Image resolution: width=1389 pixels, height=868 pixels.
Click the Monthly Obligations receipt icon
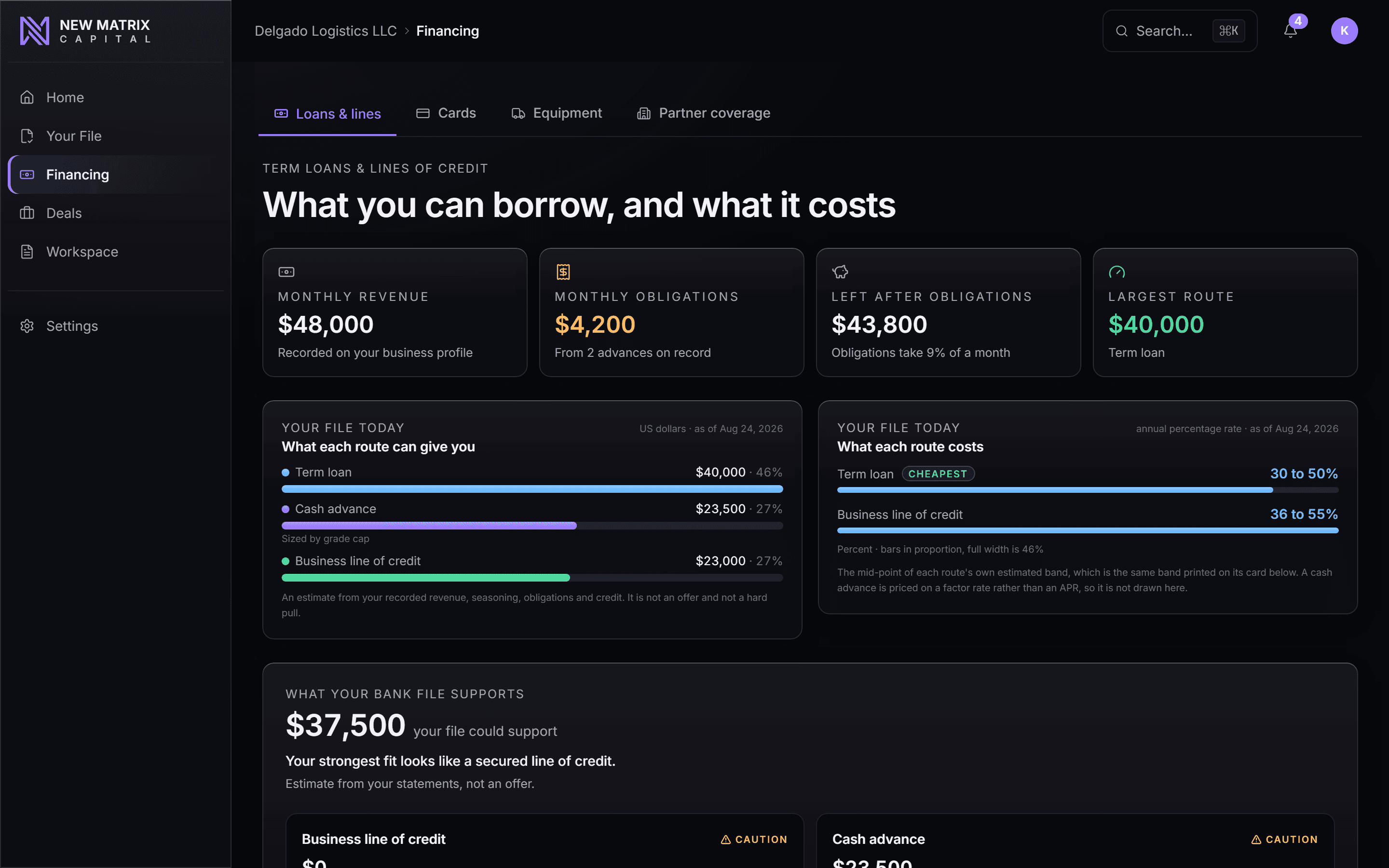[x=563, y=272]
